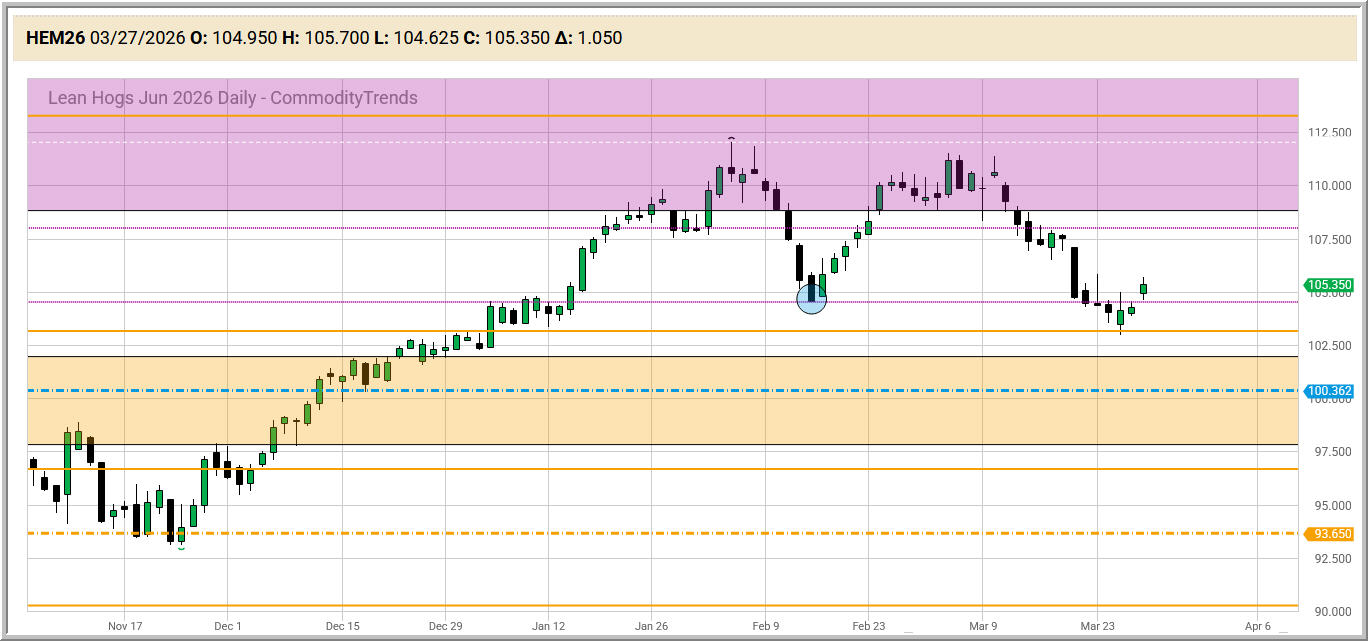The height and width of the screenshot is (641, 1368).
Task: Click the chart title Lean Hogs Jun 2026 Daily
Action: pyautogui.click(x=232, y=97)
